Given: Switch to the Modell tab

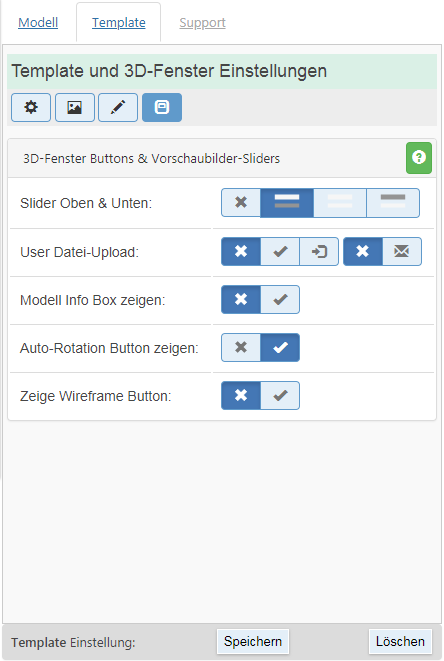Looking at the screenshot, I should coord(38,22).
